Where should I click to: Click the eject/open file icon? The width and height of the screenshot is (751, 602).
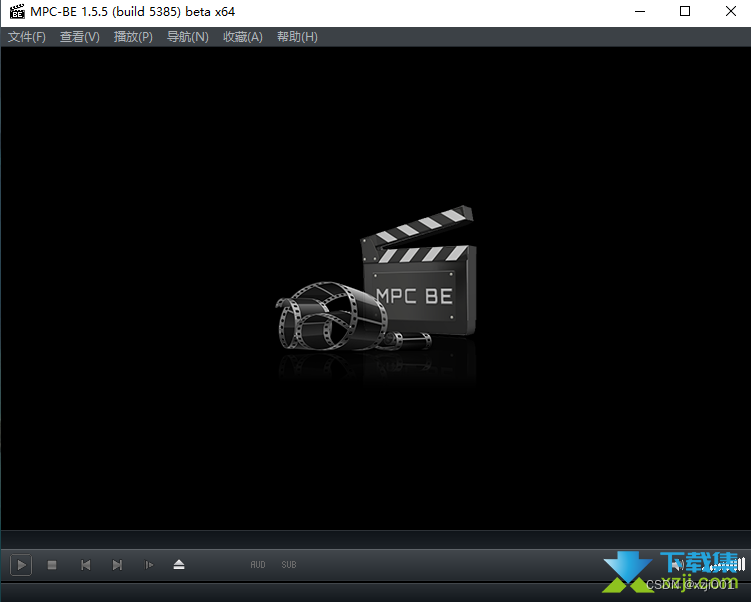pyautogui.click(x=179, y=565)
